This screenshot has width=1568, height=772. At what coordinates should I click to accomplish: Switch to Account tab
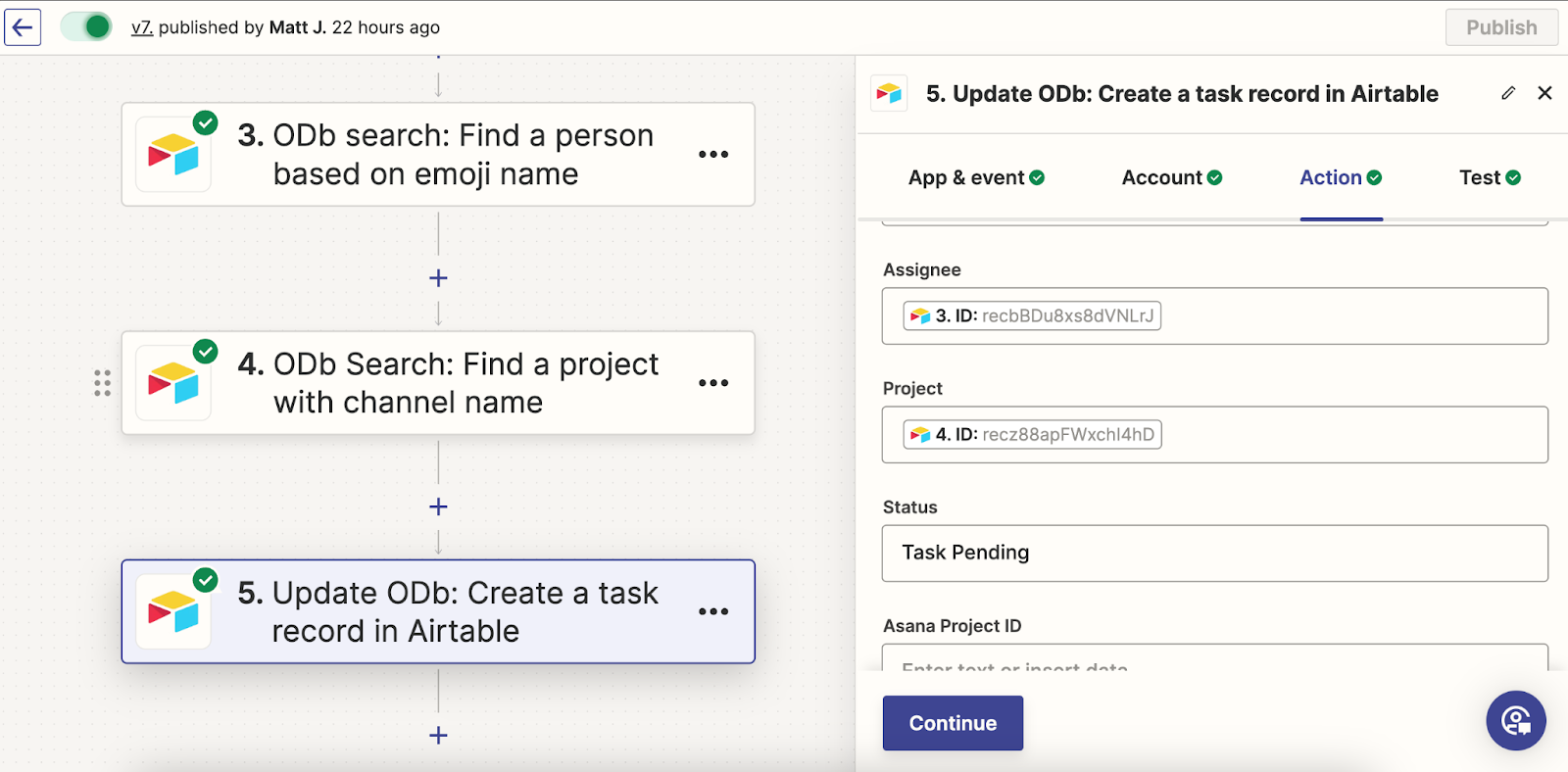[1172, 177]
